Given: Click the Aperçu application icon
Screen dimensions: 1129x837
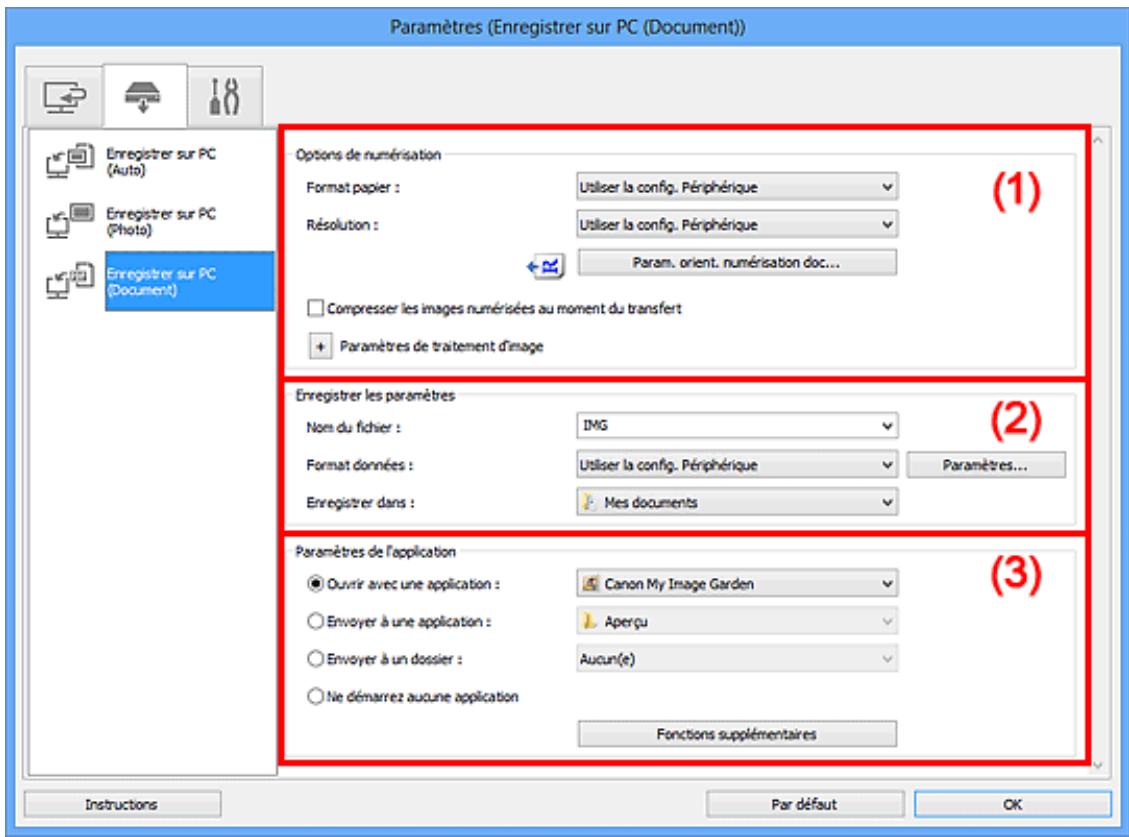Looking at the screenshot, I should point(589,622).
